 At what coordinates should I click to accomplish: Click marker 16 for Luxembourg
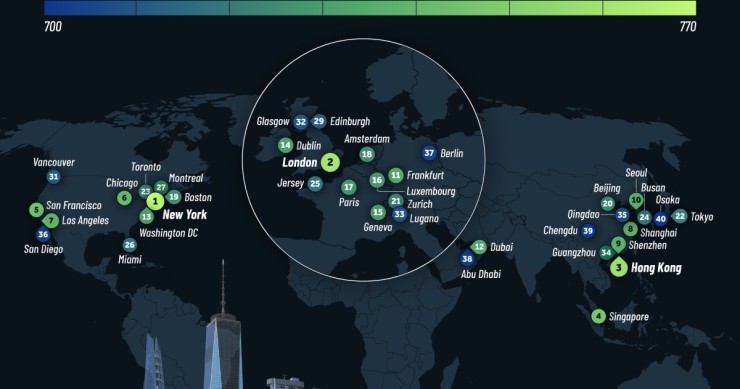(377, 180)
